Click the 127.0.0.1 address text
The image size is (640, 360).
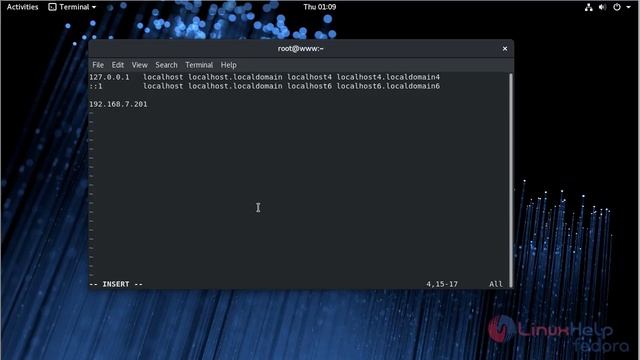109,77
